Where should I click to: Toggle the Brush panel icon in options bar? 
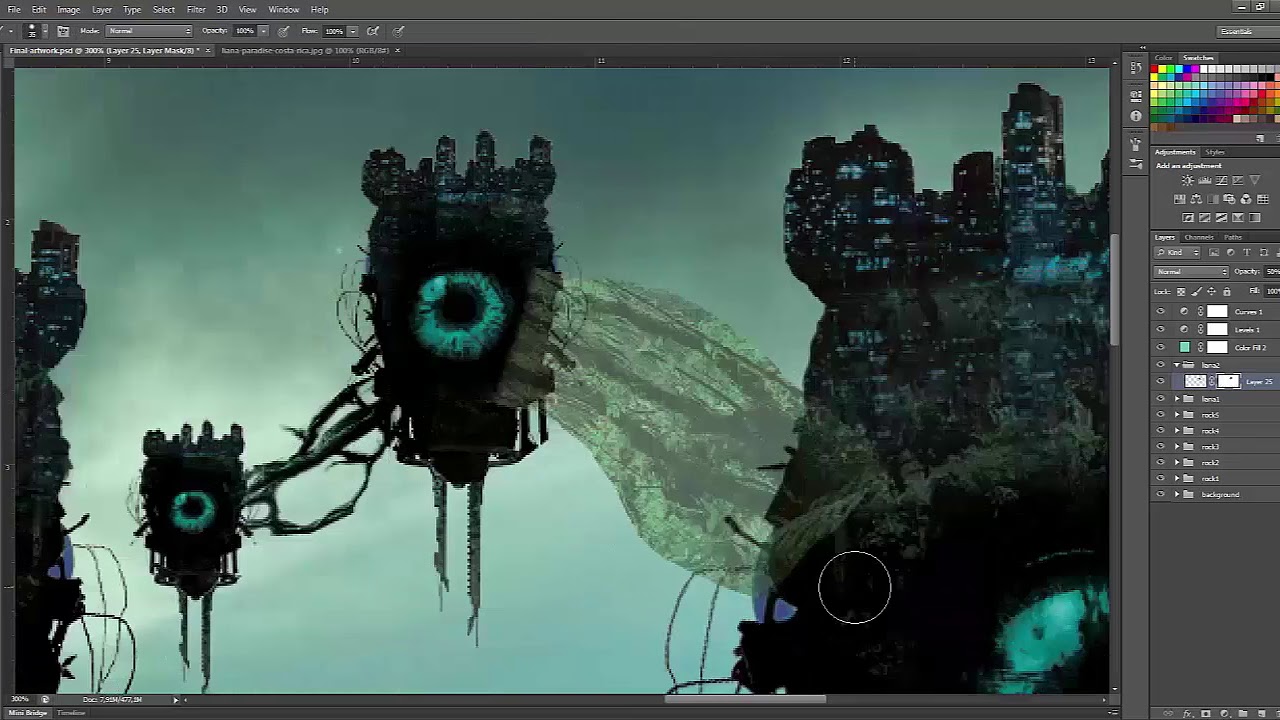point(63,31)
